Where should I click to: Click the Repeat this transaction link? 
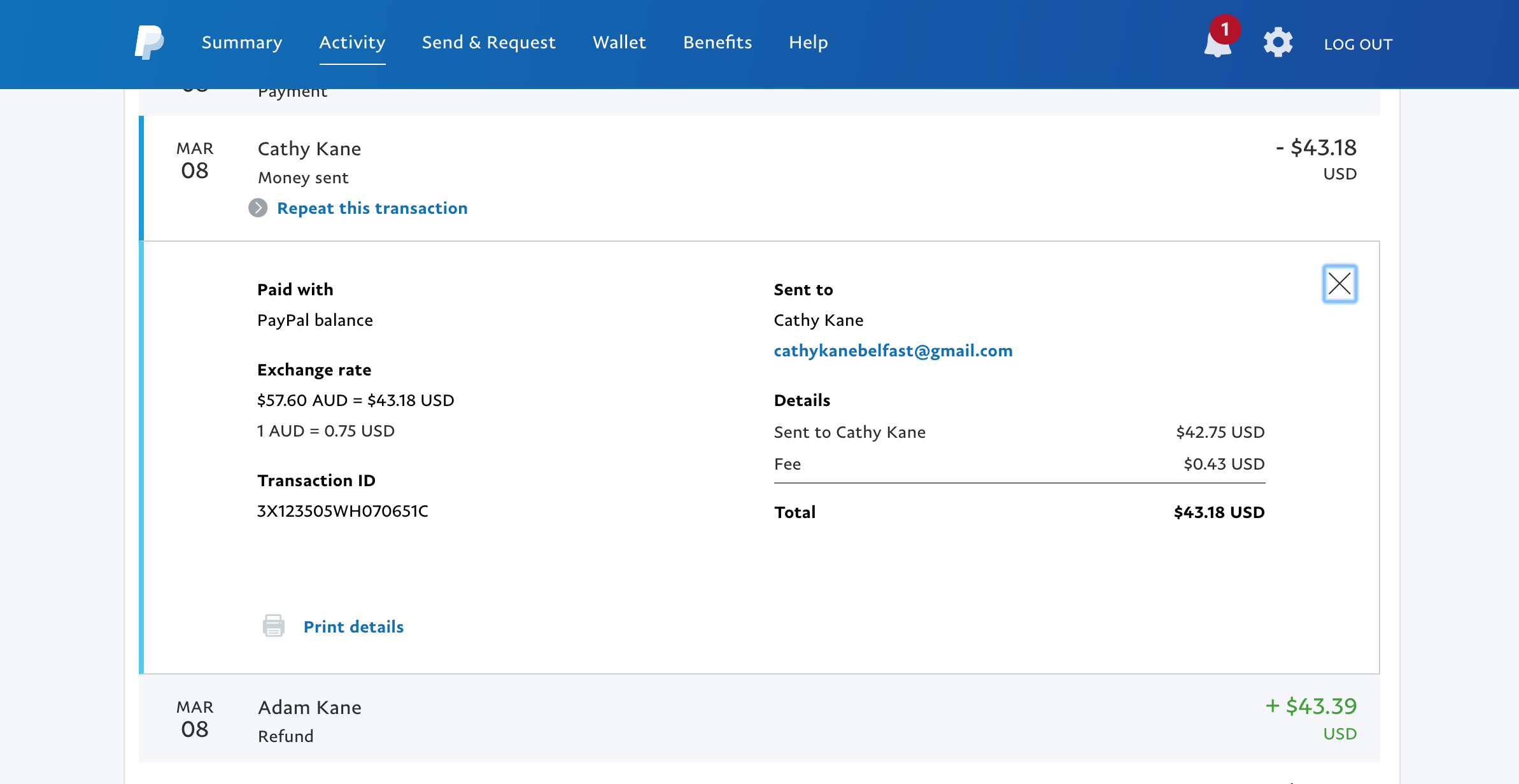click(372, 208)
